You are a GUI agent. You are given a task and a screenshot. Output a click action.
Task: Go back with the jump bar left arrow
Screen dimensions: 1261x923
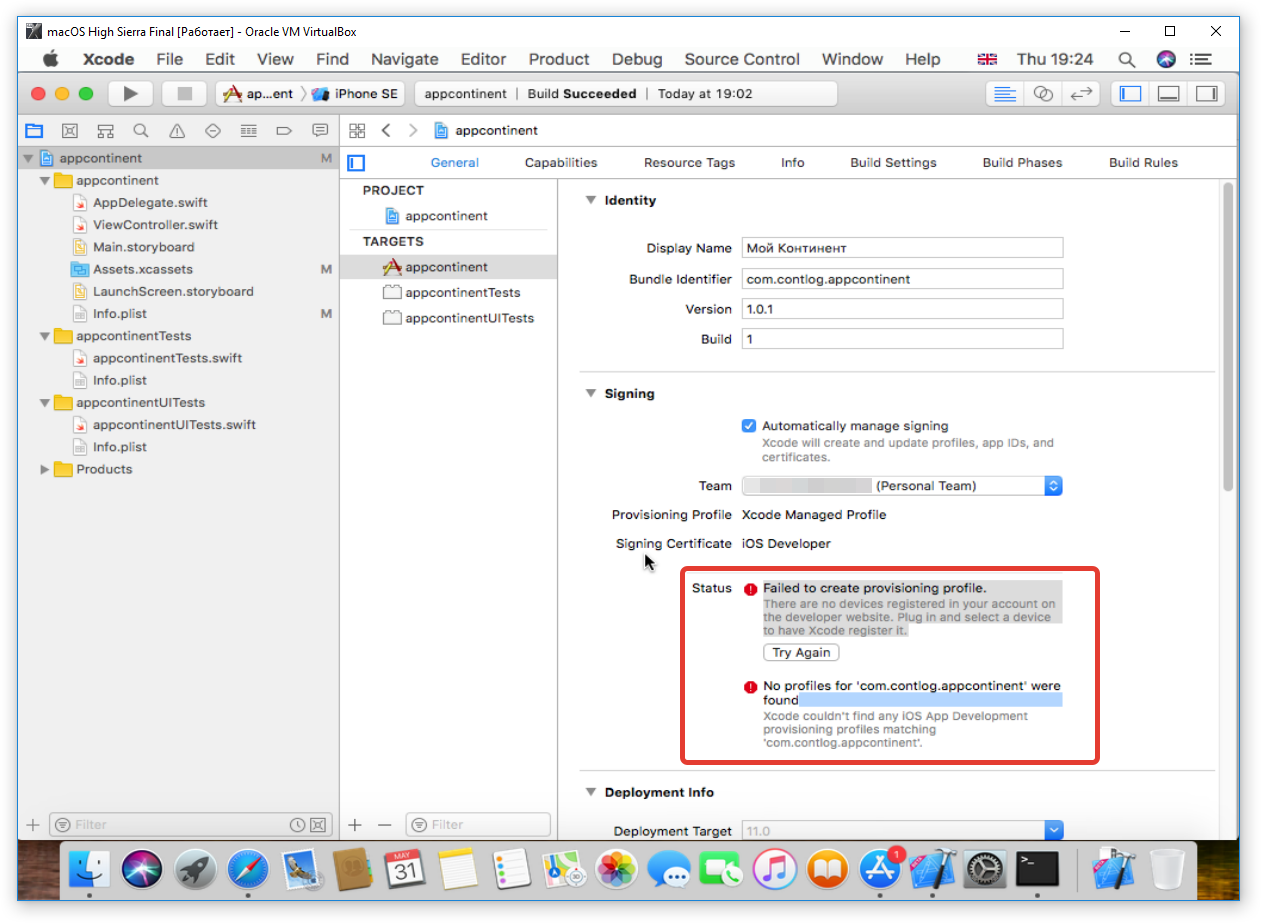[x=386, y=130]
